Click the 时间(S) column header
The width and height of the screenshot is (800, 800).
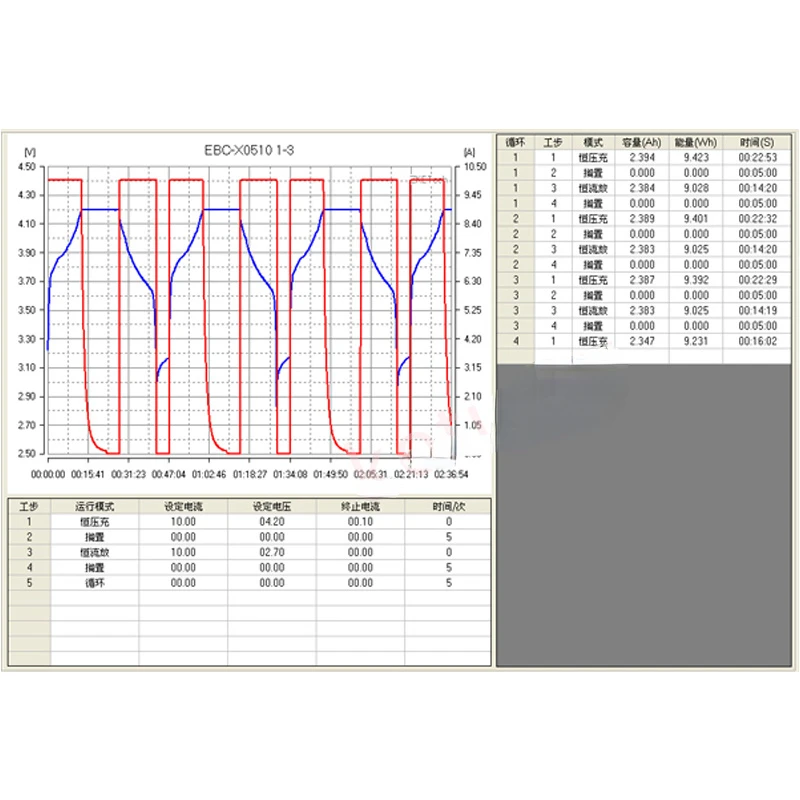click(x=757, y=142)
